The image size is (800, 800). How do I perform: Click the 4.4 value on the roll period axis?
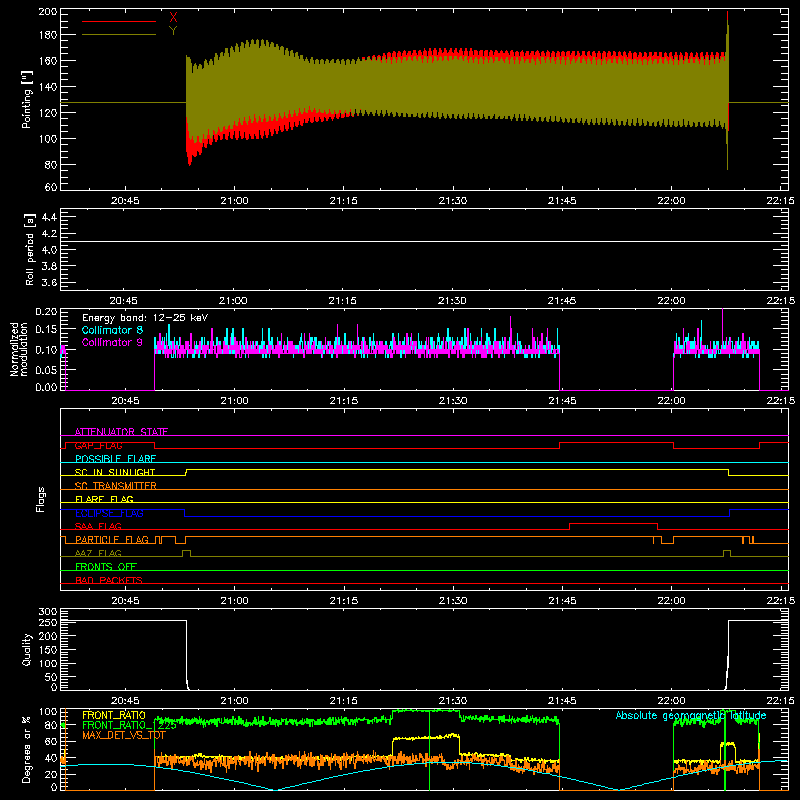pyautogui.click(x=49, y=217)
